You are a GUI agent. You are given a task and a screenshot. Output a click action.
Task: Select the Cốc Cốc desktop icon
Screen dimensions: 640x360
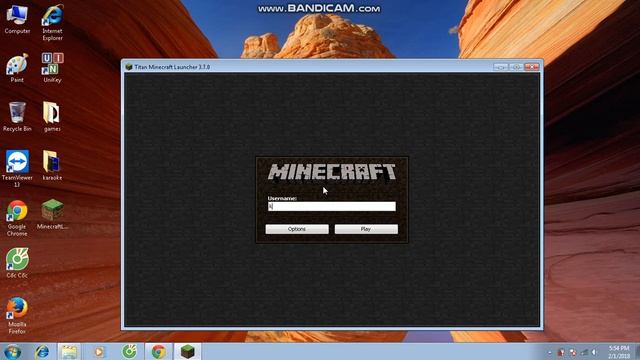tap(17, 263)
